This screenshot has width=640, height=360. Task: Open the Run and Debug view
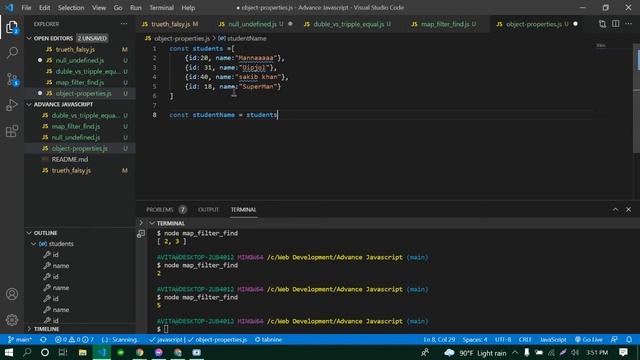tap(12, 105)
